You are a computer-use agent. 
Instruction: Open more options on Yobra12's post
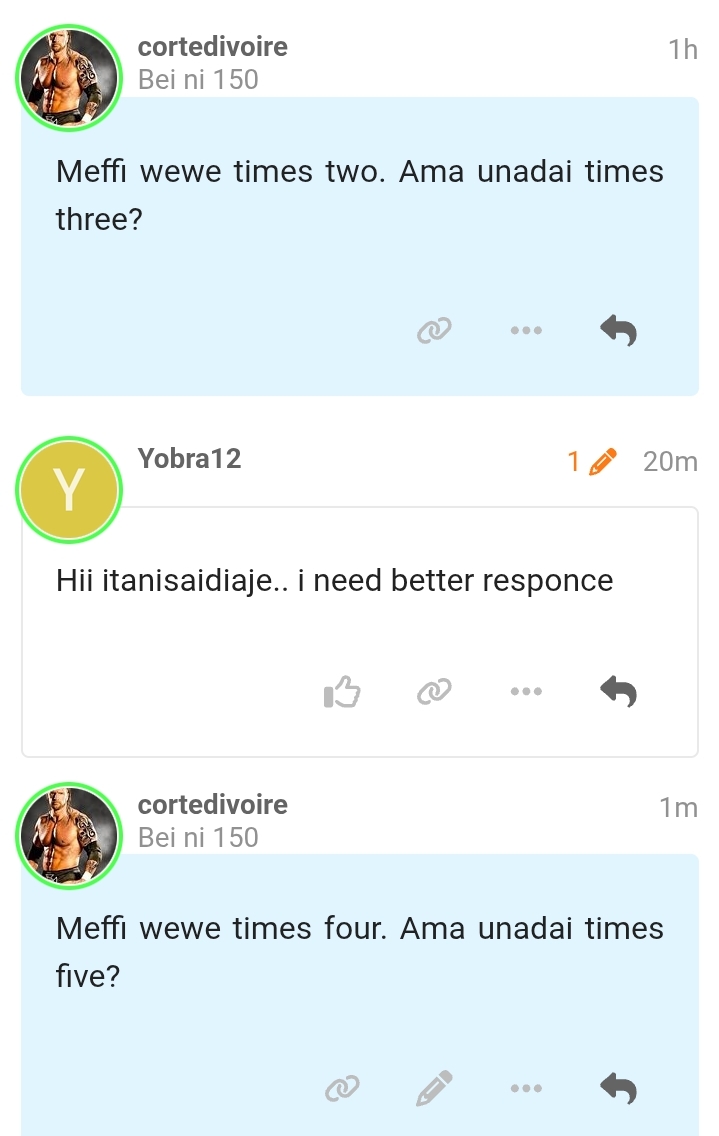pyautogui.click(x=525, y=691)
